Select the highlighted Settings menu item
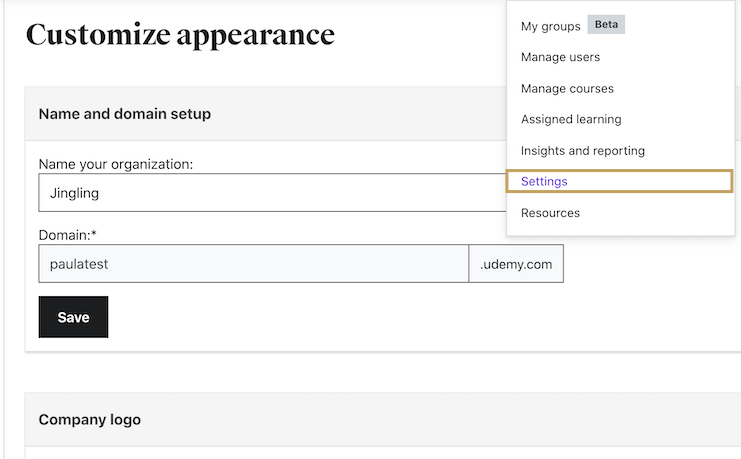Screen dimensions: 741x459 tap(544, 181)
